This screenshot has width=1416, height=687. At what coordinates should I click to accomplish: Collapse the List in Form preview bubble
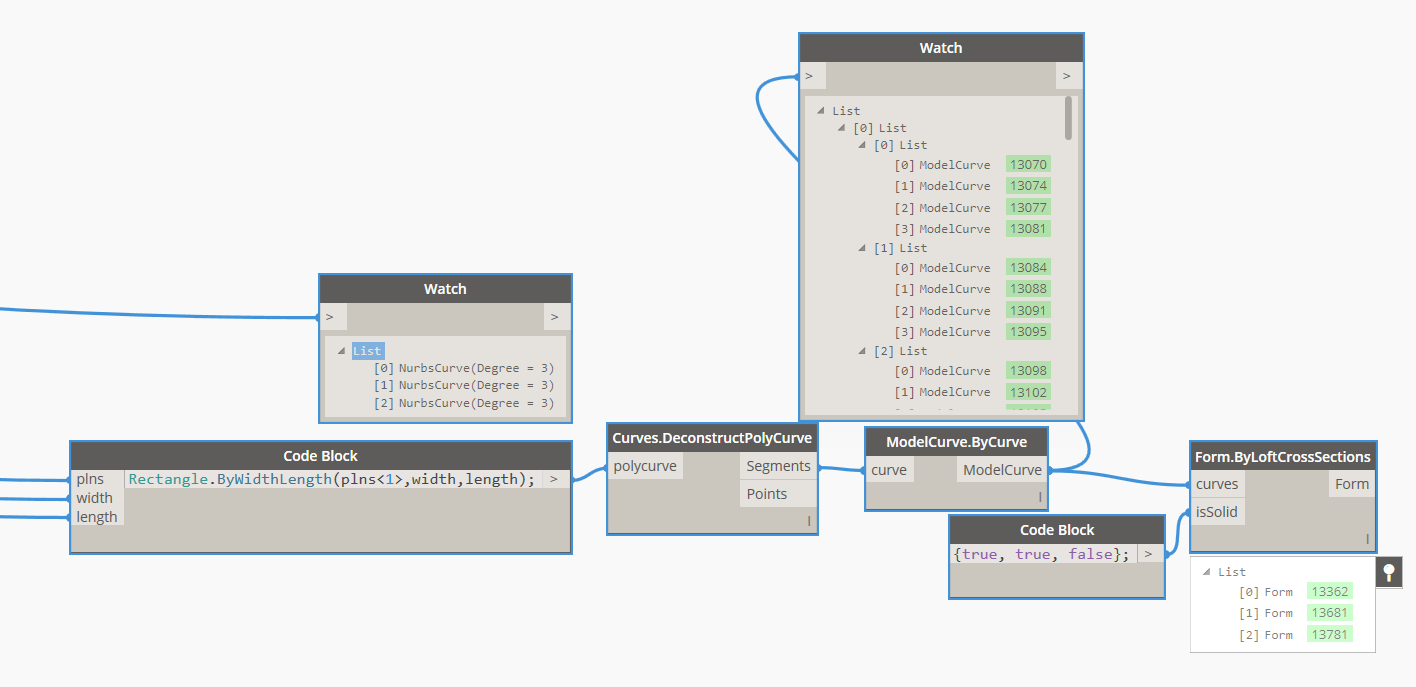(x=1206, y=572)
